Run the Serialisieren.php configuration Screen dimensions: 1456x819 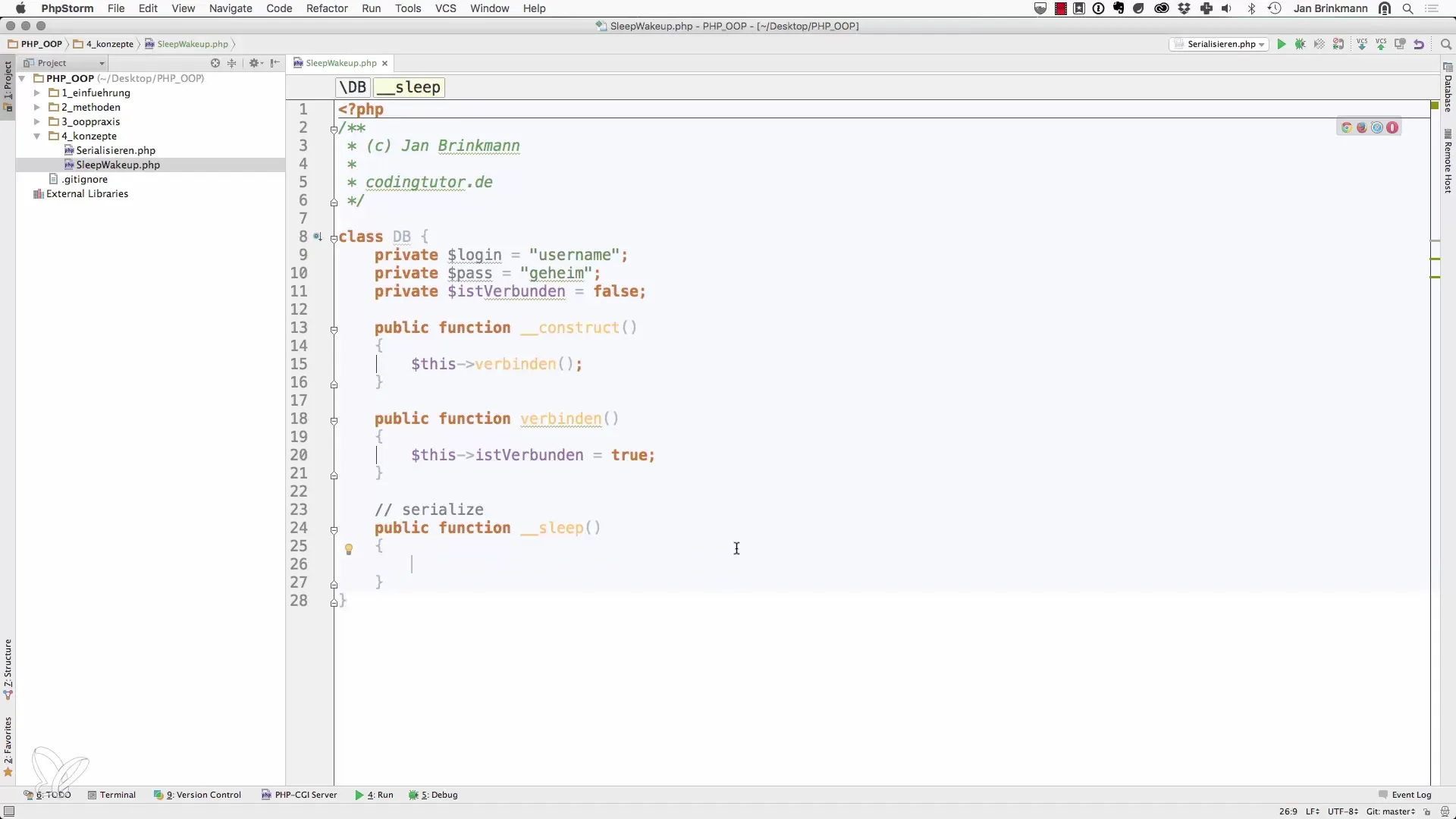[x=1282, y=44]
